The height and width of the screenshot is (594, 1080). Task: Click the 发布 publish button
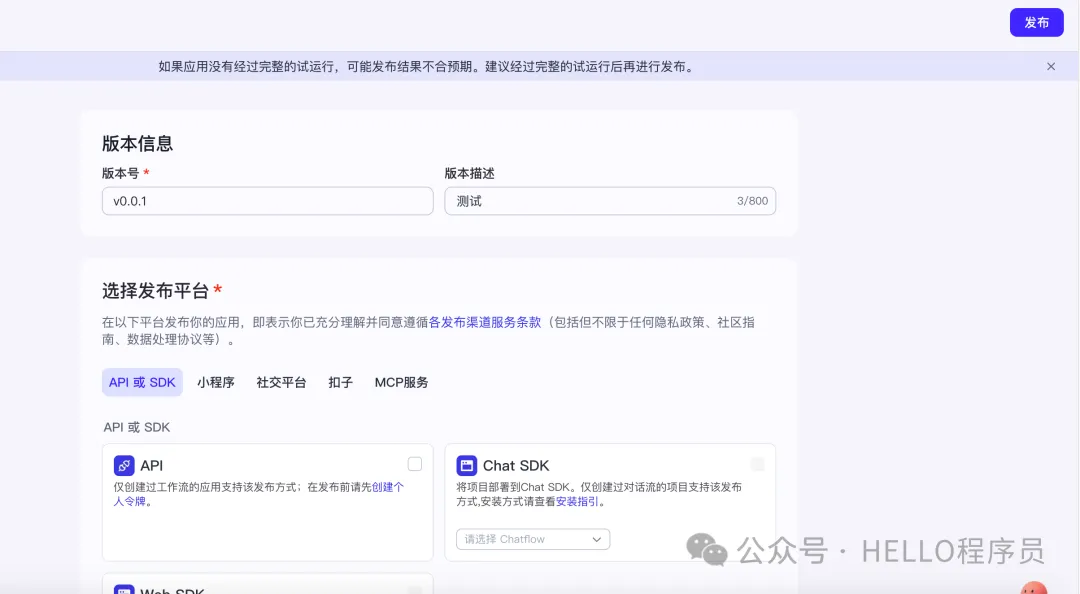pos(1036,23)
